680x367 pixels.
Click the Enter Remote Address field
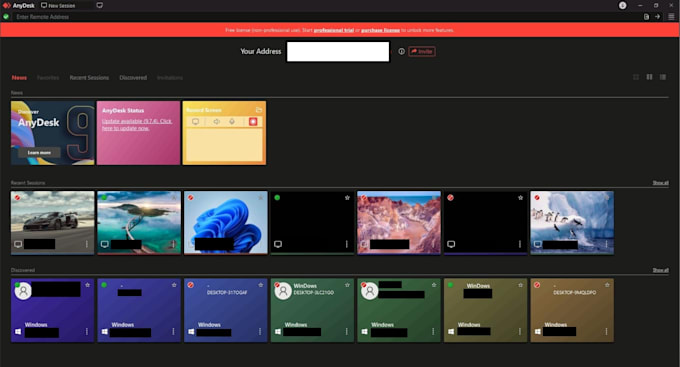(x=325, y=17)
